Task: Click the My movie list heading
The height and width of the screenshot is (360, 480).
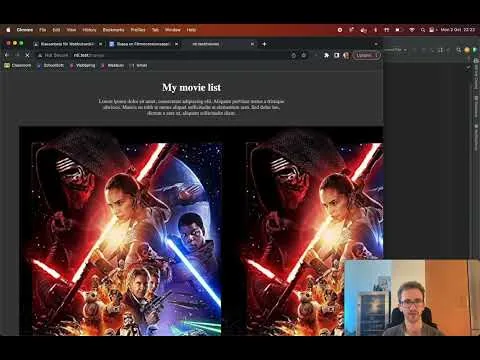Action: coord(191,87)
